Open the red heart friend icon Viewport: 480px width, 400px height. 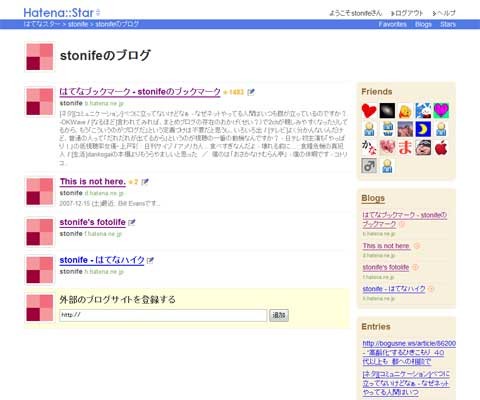click(369, 111)
